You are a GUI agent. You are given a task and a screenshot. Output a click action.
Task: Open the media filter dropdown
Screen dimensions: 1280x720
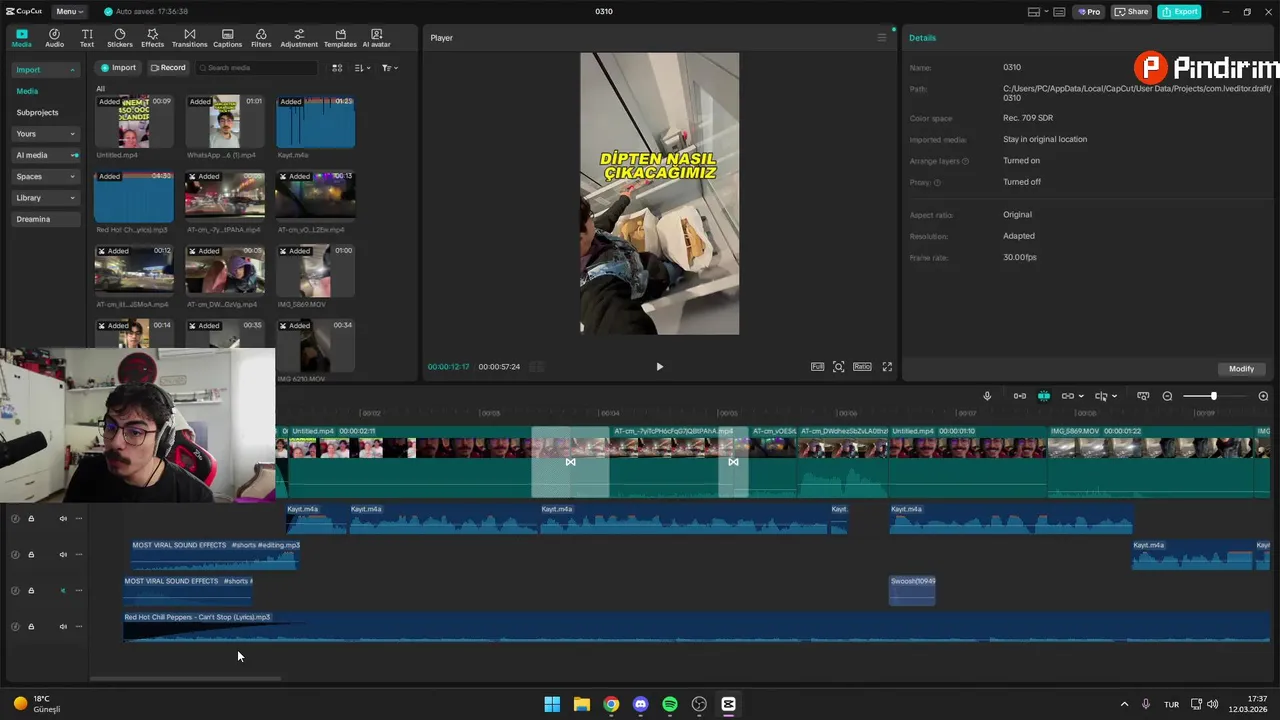(389, 68)
